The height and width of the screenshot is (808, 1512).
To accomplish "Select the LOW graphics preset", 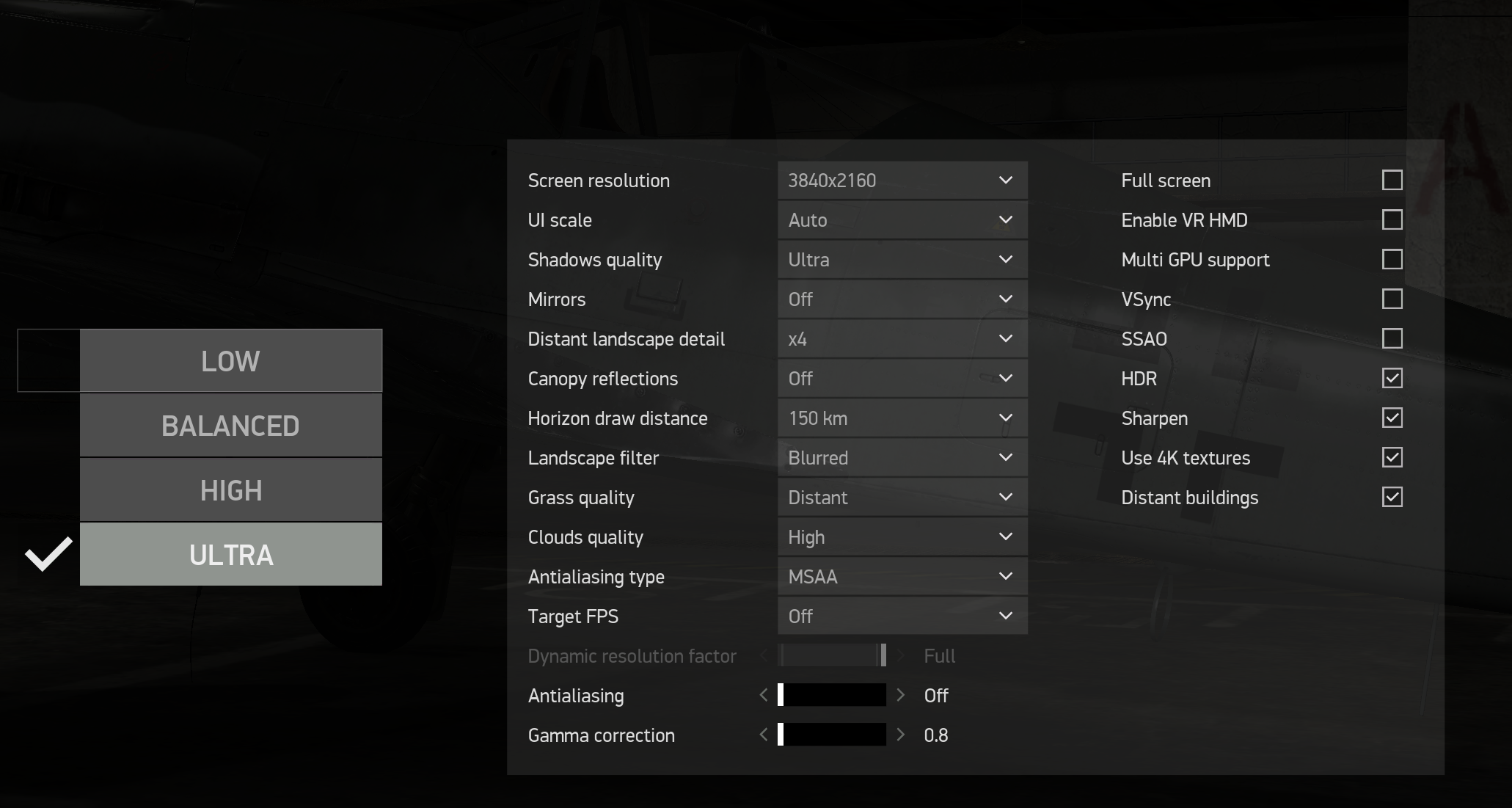I will point(230,361).
